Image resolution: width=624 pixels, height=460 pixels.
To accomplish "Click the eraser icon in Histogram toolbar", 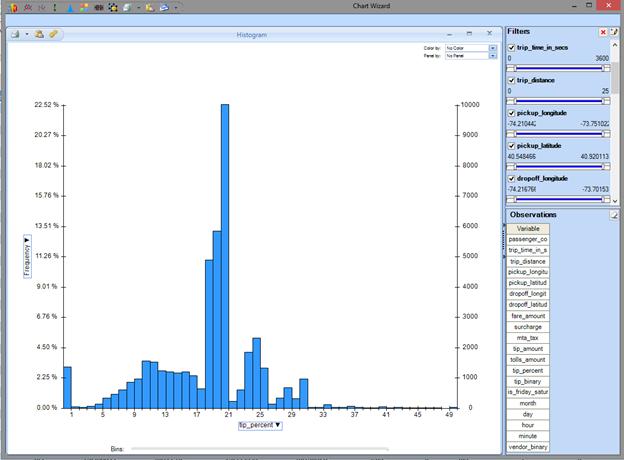I will click(53, 34).
